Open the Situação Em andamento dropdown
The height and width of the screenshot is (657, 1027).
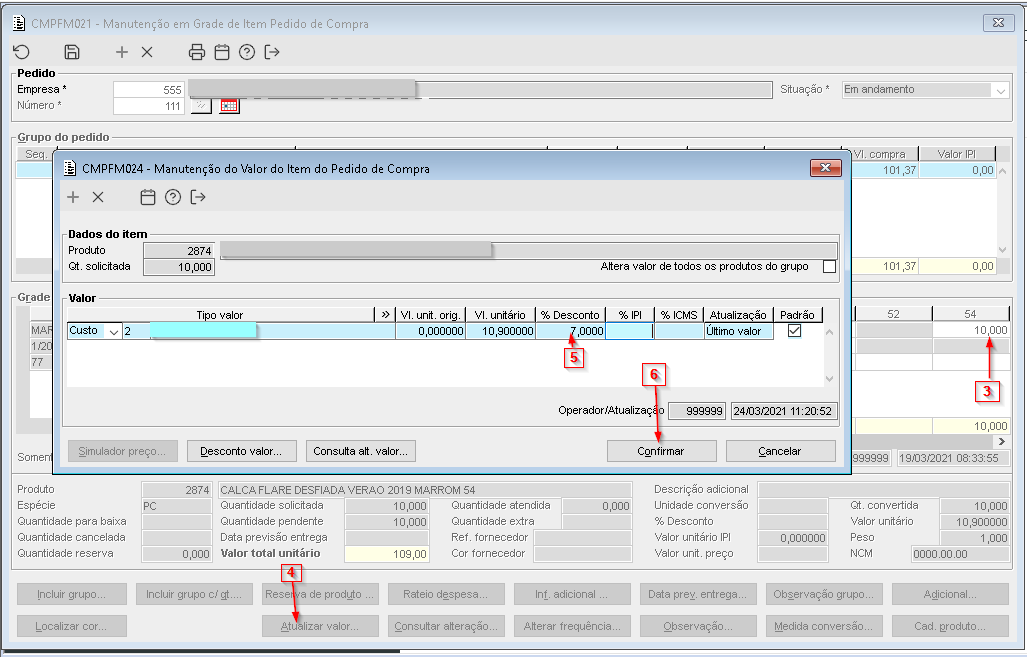click(1000, 90)
